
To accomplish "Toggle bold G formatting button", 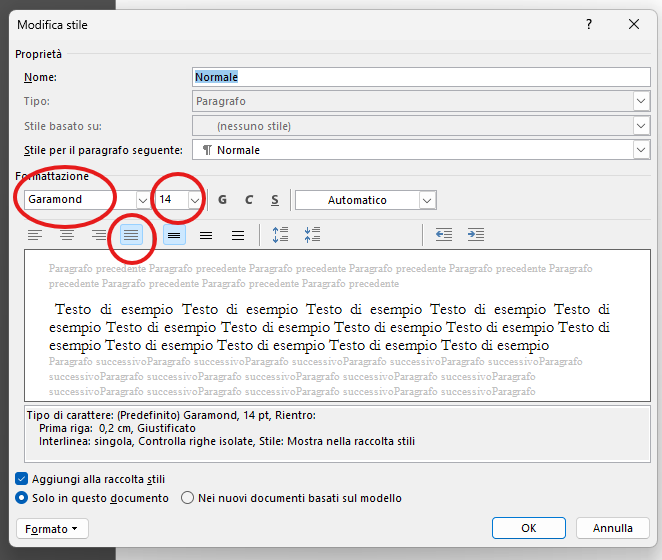I will click(222, 200).
